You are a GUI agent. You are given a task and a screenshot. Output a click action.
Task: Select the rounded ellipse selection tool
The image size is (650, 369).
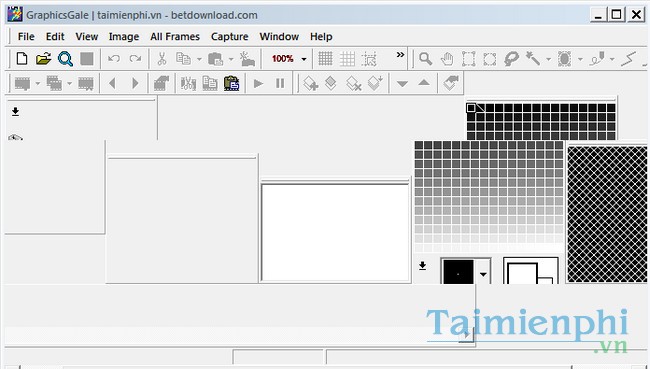pos(490,59)
